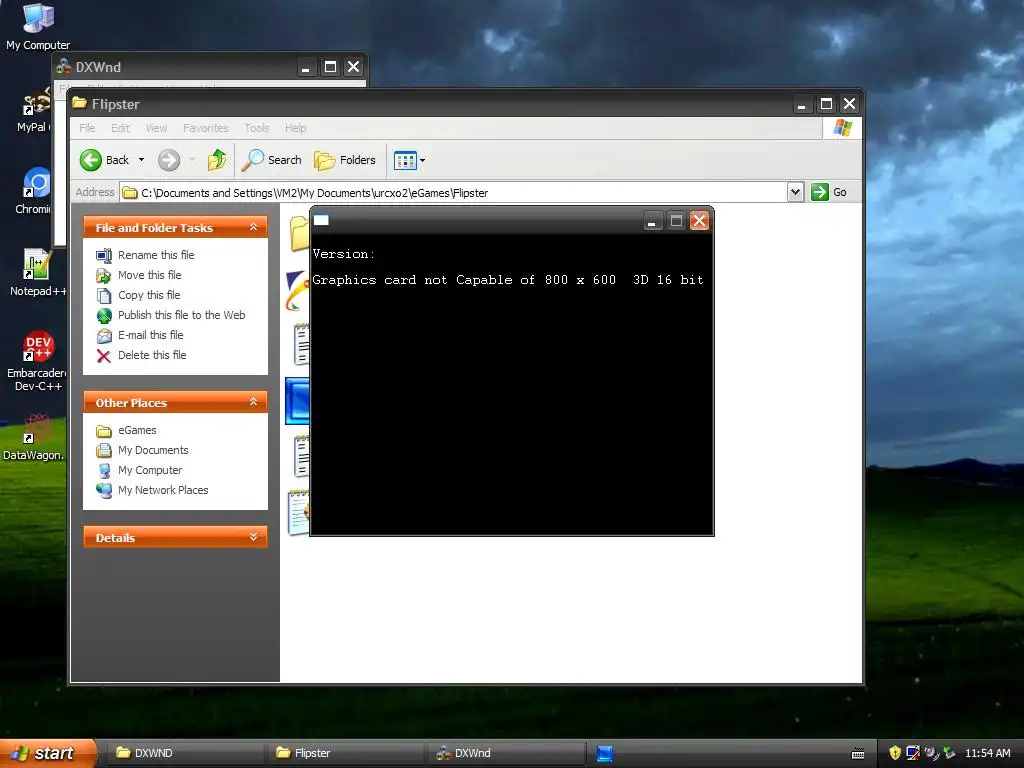Close the console error window
The height and width of the screenshot is (768, 1024).
[x=699, y=221]
